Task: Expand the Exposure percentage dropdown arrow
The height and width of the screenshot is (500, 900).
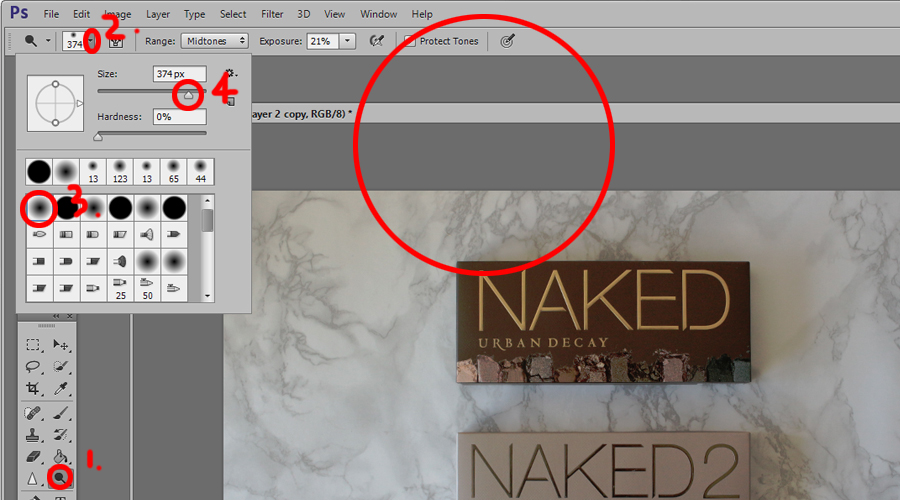Action: [x=347, y=41]
